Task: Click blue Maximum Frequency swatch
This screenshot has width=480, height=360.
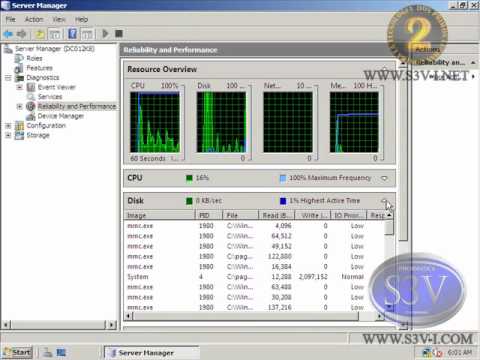Action: click(283, 178)
